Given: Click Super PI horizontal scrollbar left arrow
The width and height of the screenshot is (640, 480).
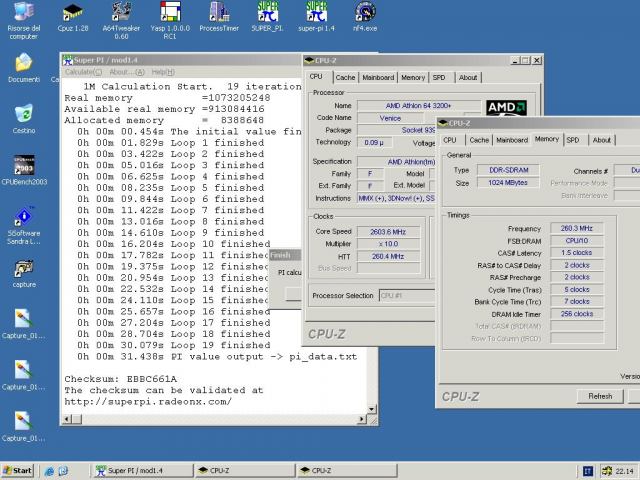Looking at the screenshot, I should coord(68,419).
